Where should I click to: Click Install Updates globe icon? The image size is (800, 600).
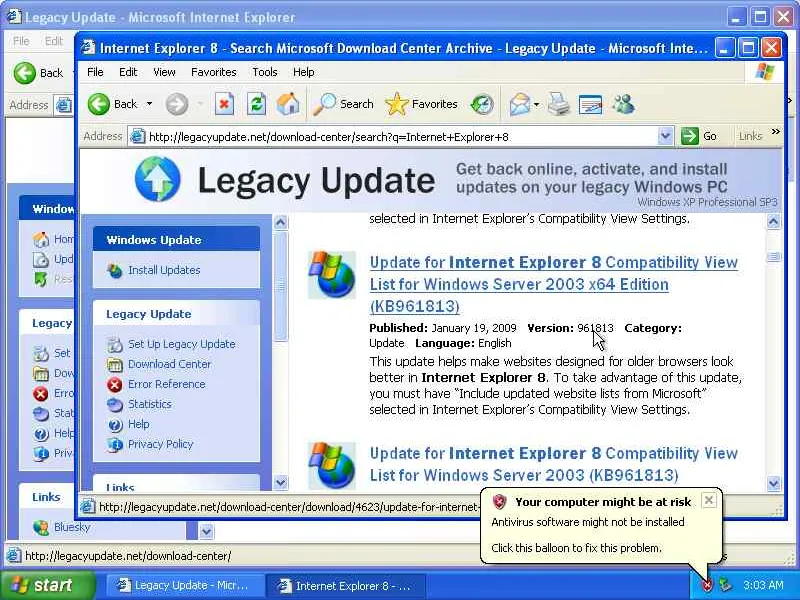115,270
